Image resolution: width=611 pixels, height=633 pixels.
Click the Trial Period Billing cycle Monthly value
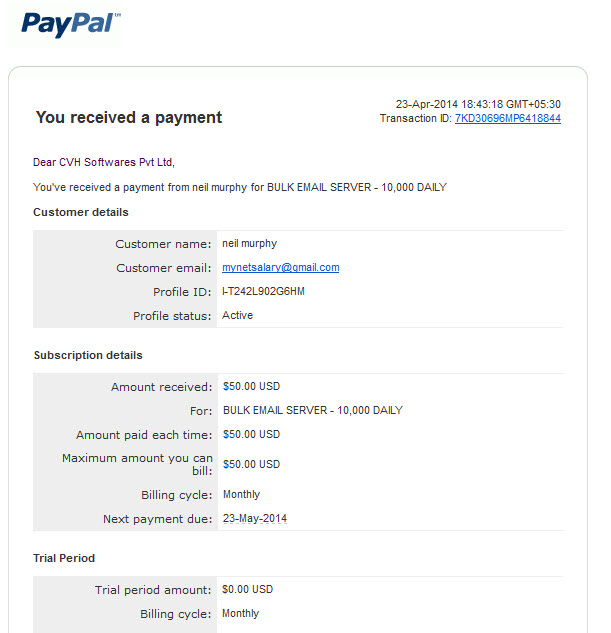[241, 614]
